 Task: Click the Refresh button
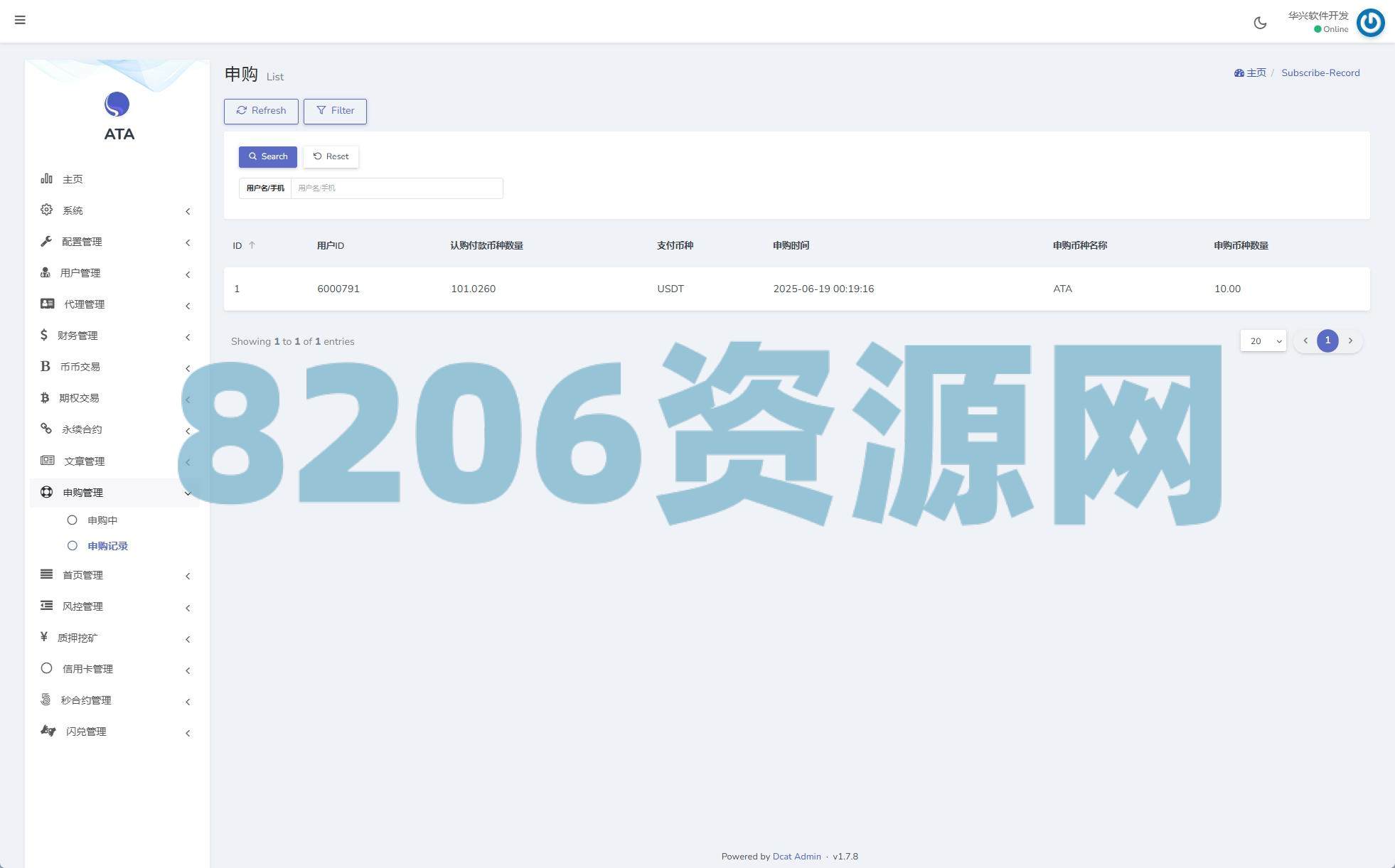[x=261, y=111]
